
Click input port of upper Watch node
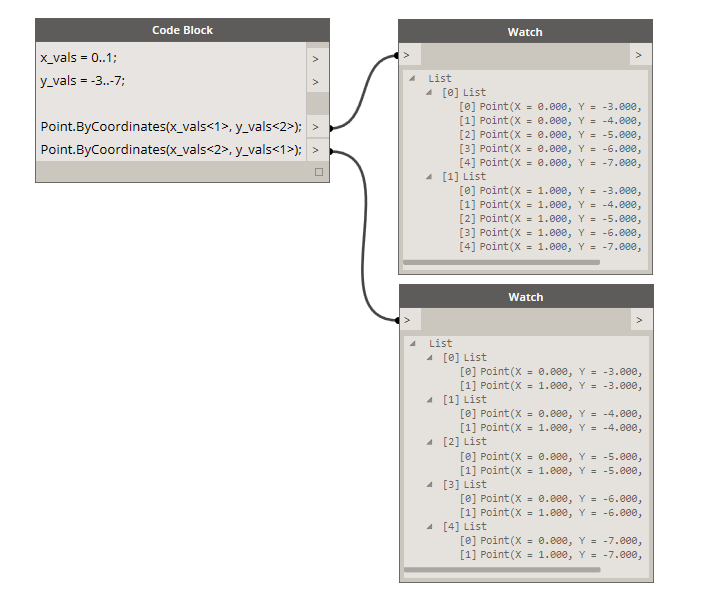[x=410, y=55]
